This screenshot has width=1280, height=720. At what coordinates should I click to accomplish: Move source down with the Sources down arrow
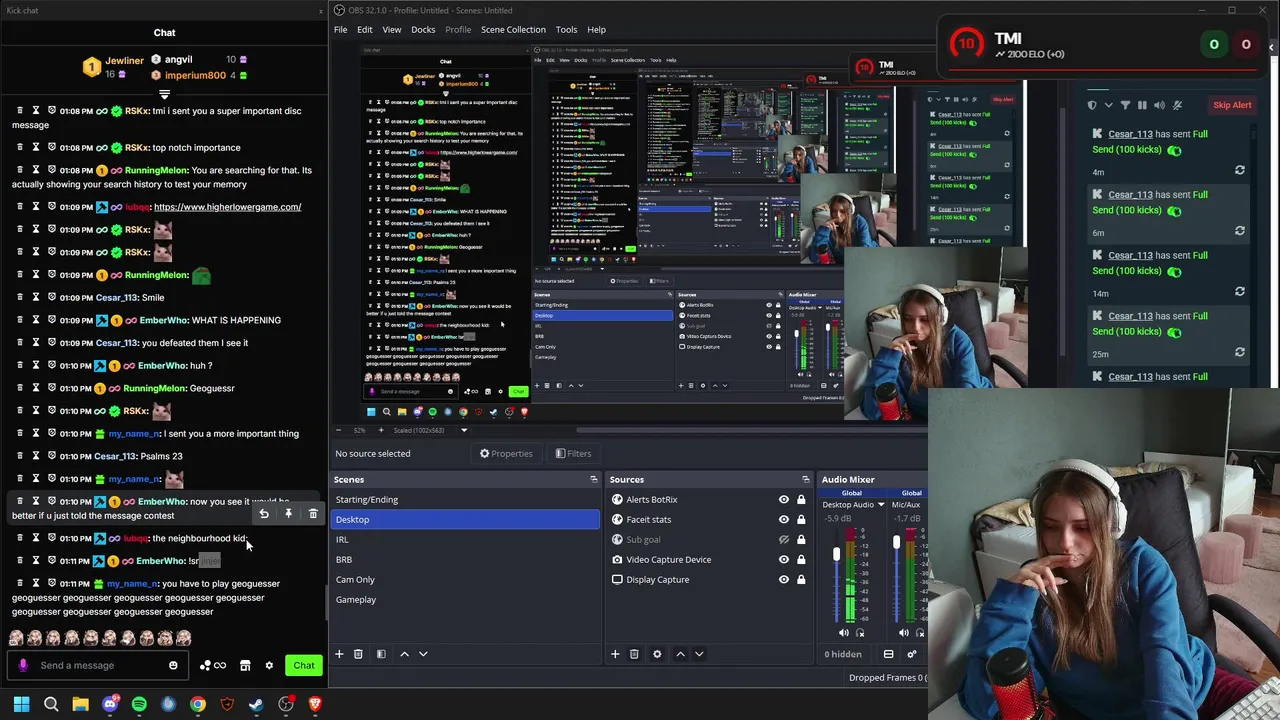tap(699, 654)
